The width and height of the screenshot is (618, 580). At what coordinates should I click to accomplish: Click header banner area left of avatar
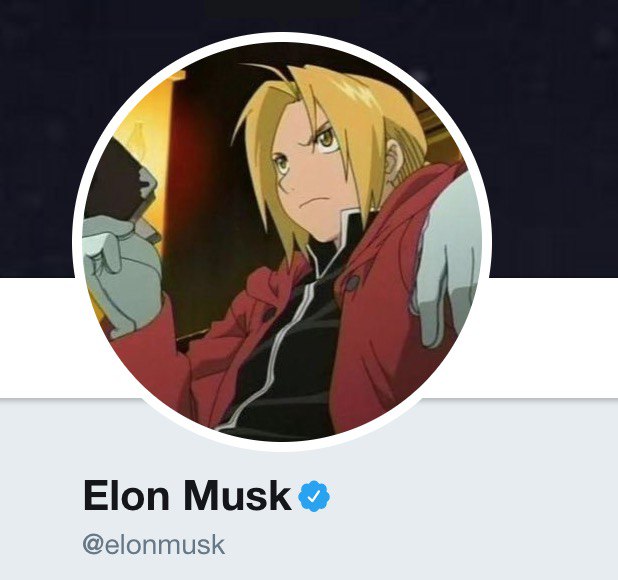click(37, 138)
